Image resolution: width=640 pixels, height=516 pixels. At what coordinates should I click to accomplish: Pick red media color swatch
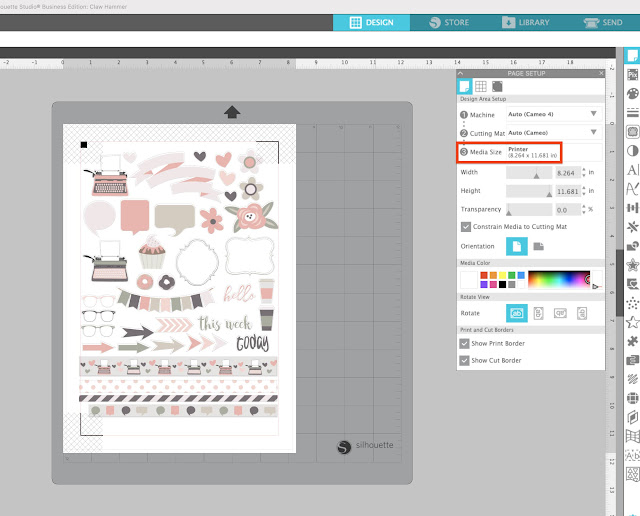(x=484, y=275)
